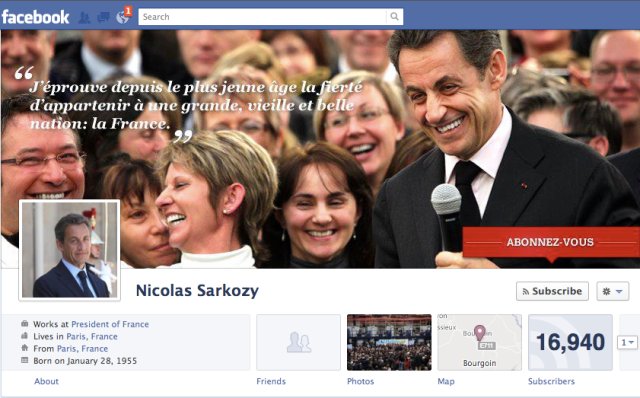Click the President of France link
640x398 pixels.
[110, 324]
